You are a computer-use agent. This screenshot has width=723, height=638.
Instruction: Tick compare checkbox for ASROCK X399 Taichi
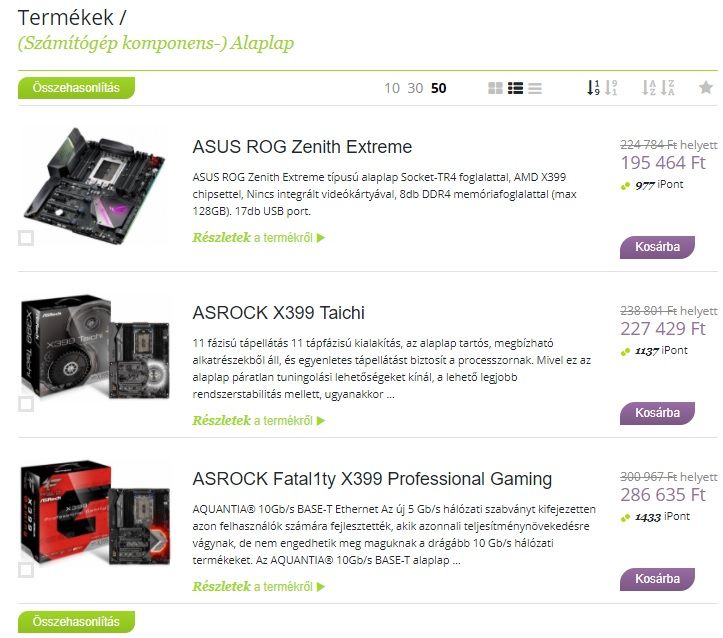(x=26, y=404)
